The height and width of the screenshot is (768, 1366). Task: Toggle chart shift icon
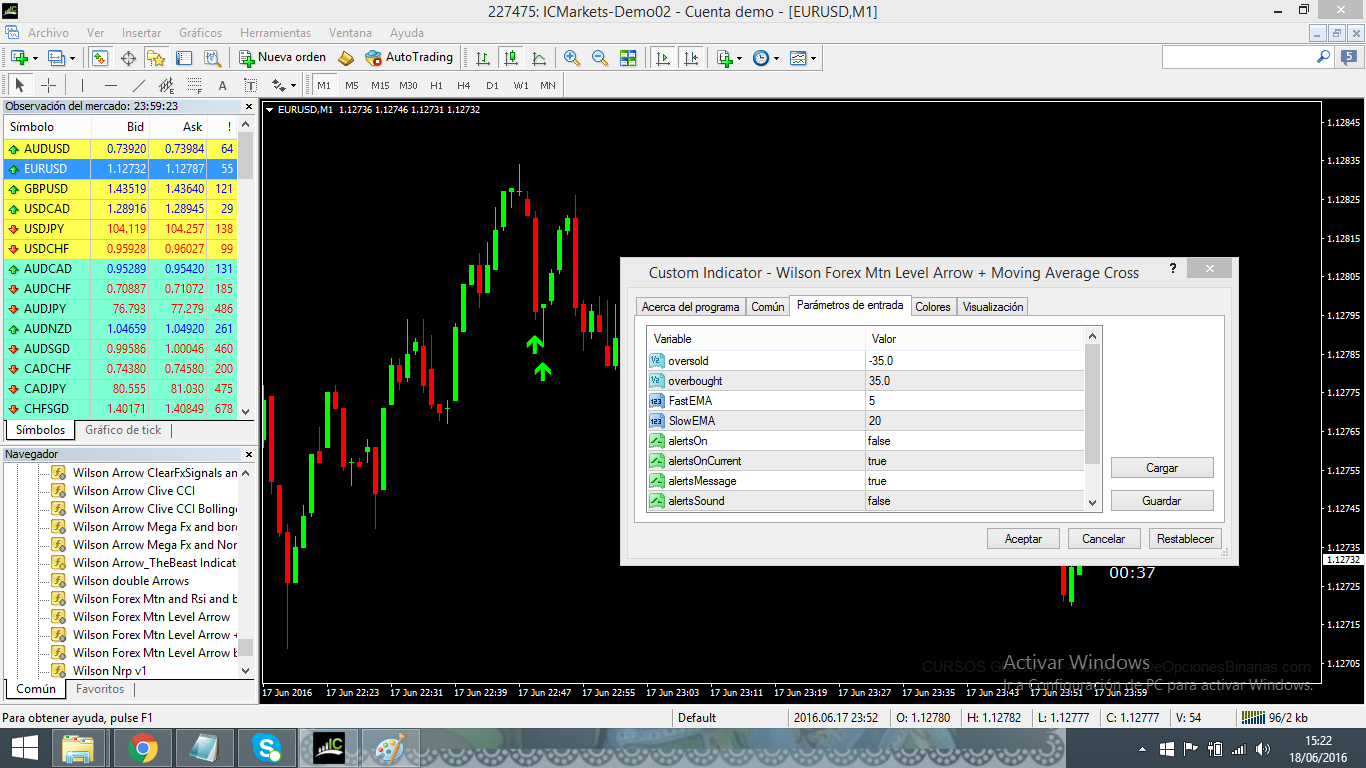pyautogui.click(x=691, y=58)
